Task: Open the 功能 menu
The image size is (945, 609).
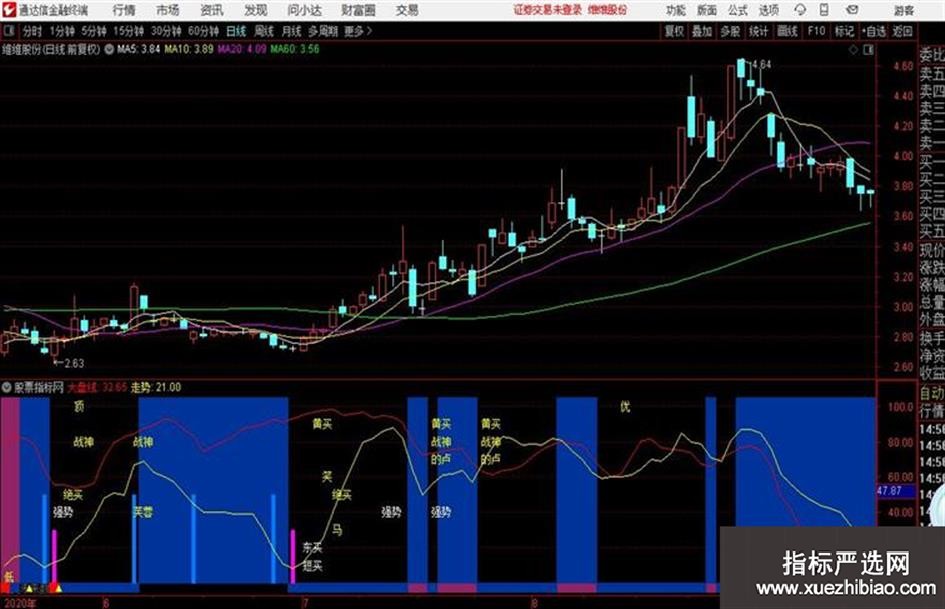Action: 676,10
